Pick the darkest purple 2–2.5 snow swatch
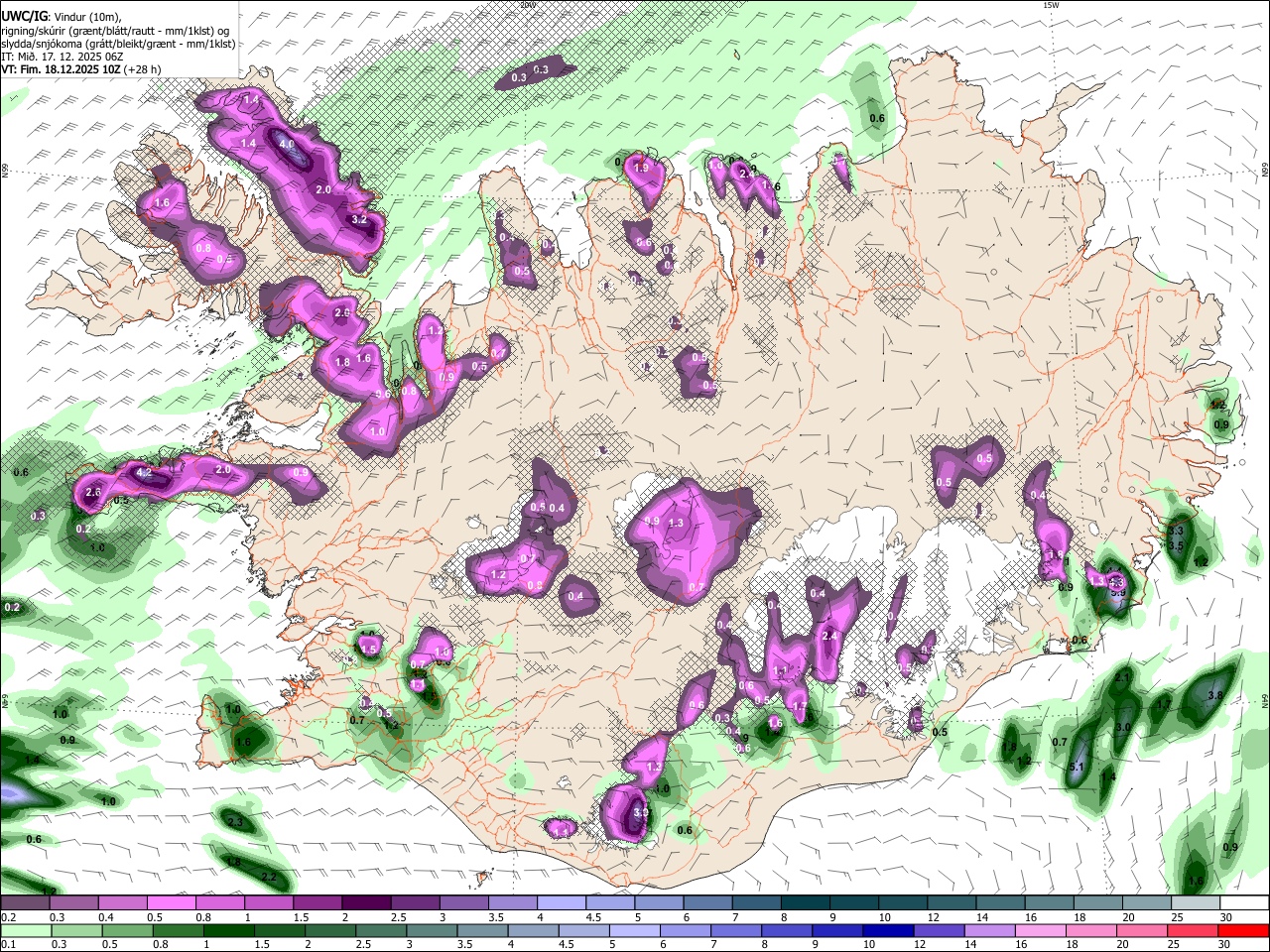The image size is (1270, 952). pos(365,903)
